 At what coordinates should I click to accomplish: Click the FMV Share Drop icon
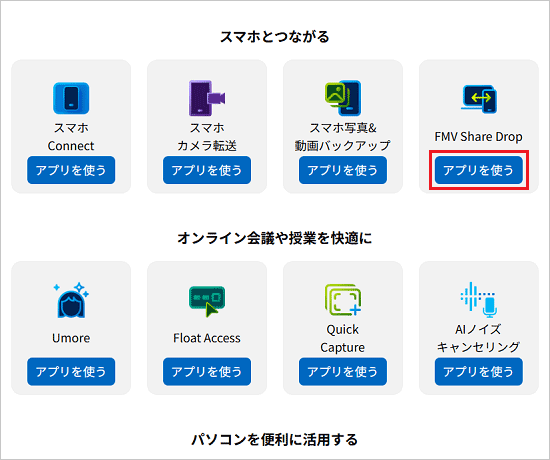(x=479, y=99)
